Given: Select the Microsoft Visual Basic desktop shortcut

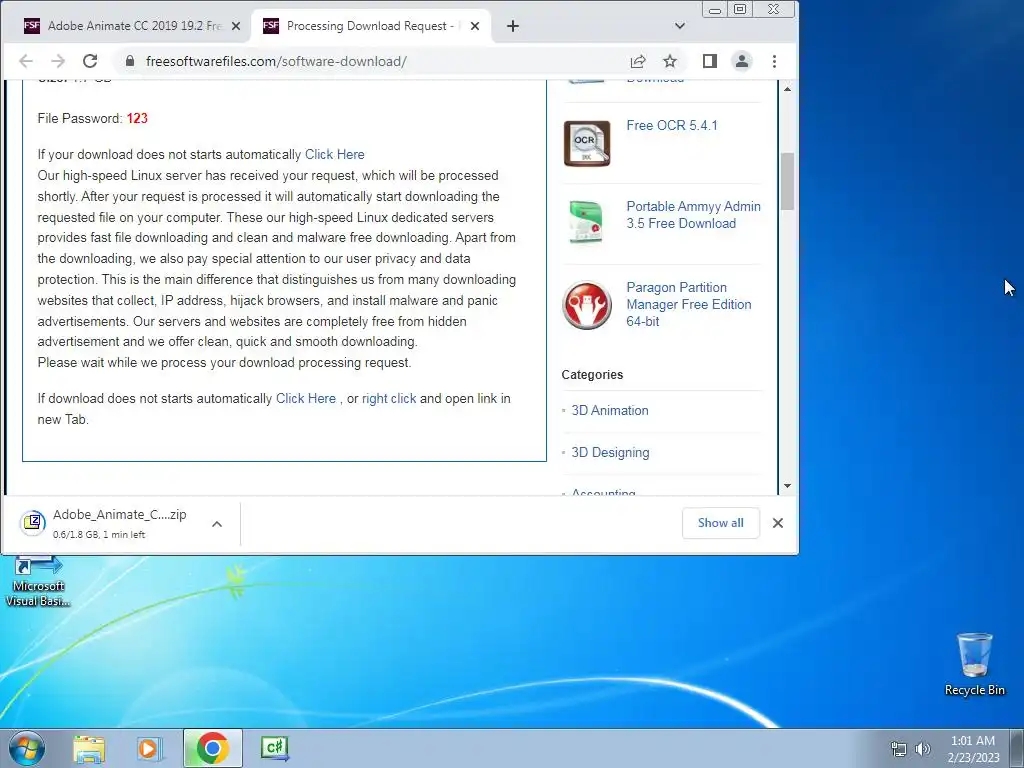Looking at the screenshot, I should (x=38, y=581).
